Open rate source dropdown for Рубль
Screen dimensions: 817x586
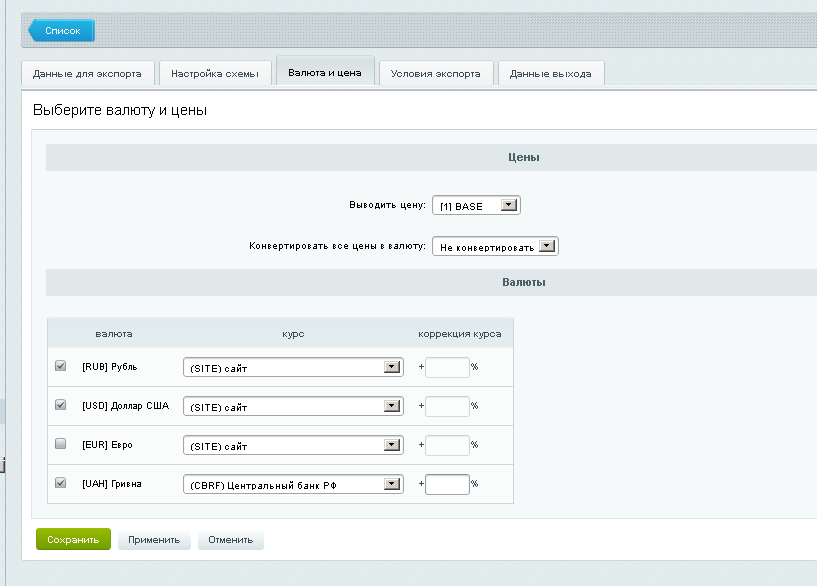pyautogui.click(x=292, y=368)
